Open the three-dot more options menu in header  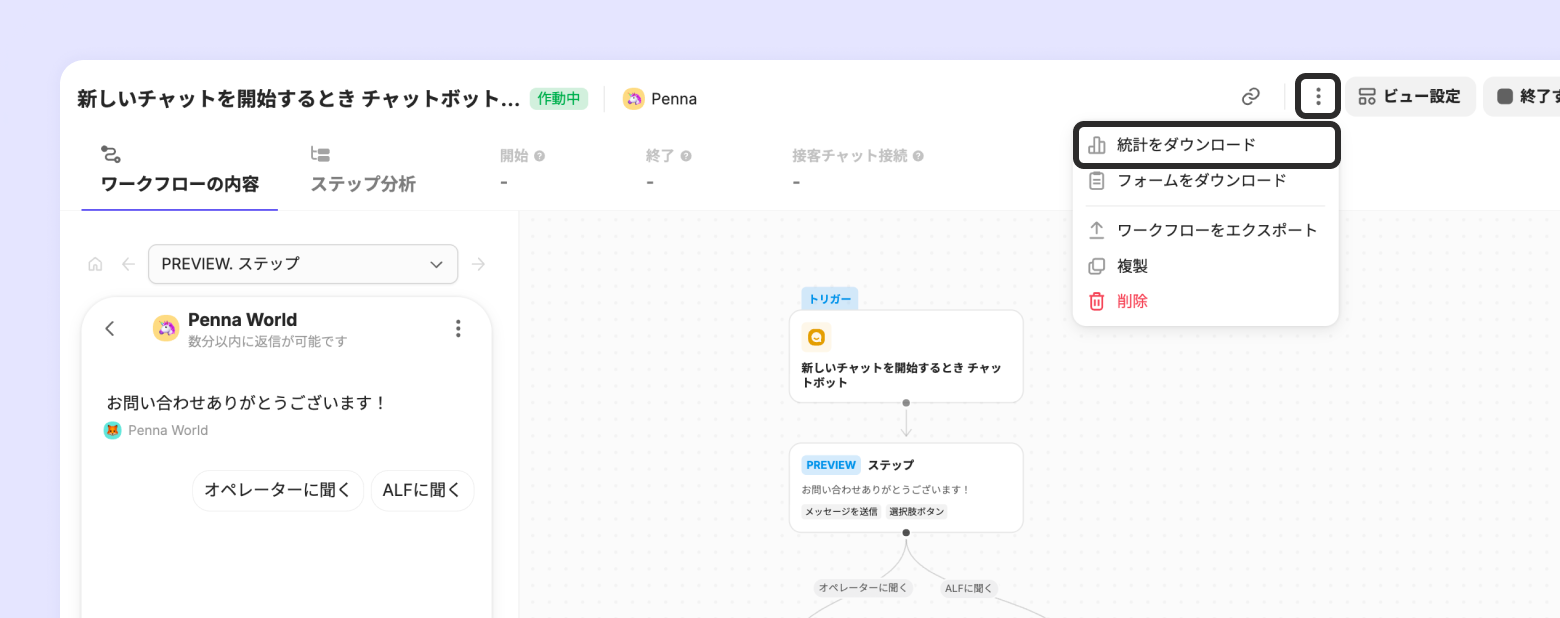[x=1318, y=97]
